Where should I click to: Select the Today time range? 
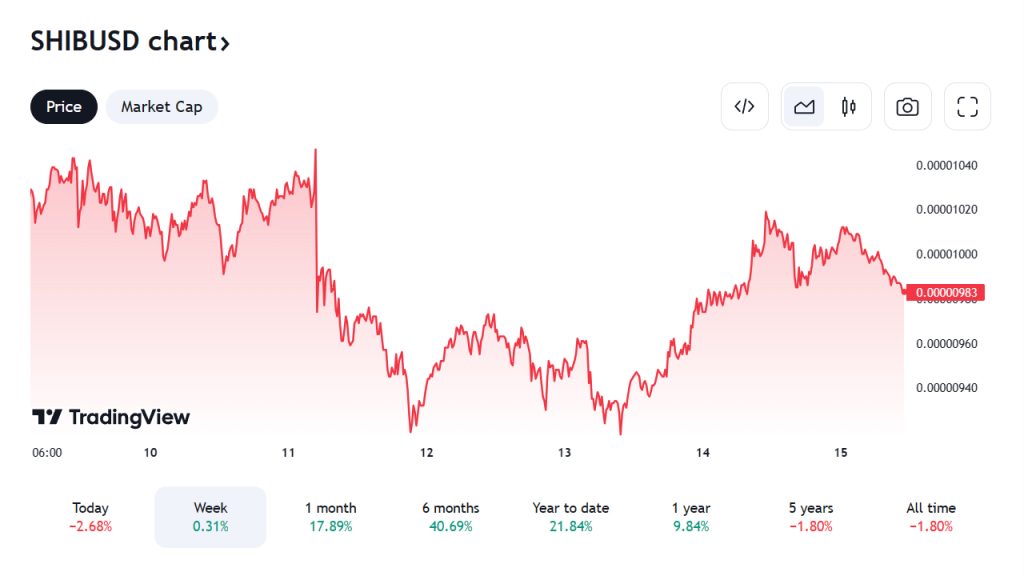[x=91, y=517]
